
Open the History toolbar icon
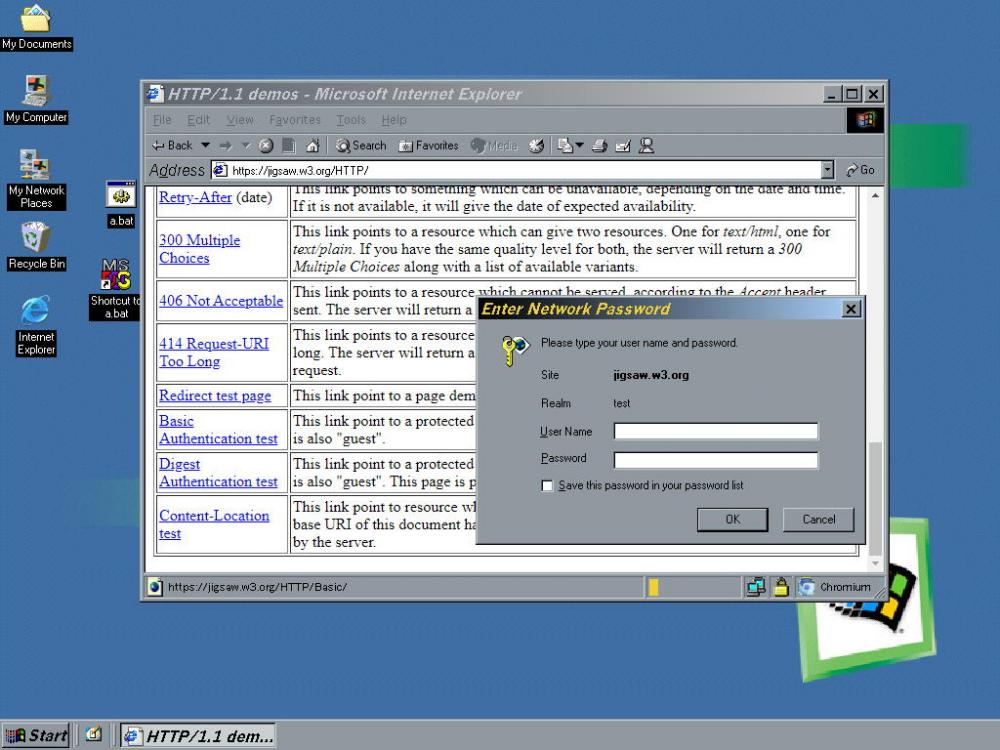tap(536, 146)
